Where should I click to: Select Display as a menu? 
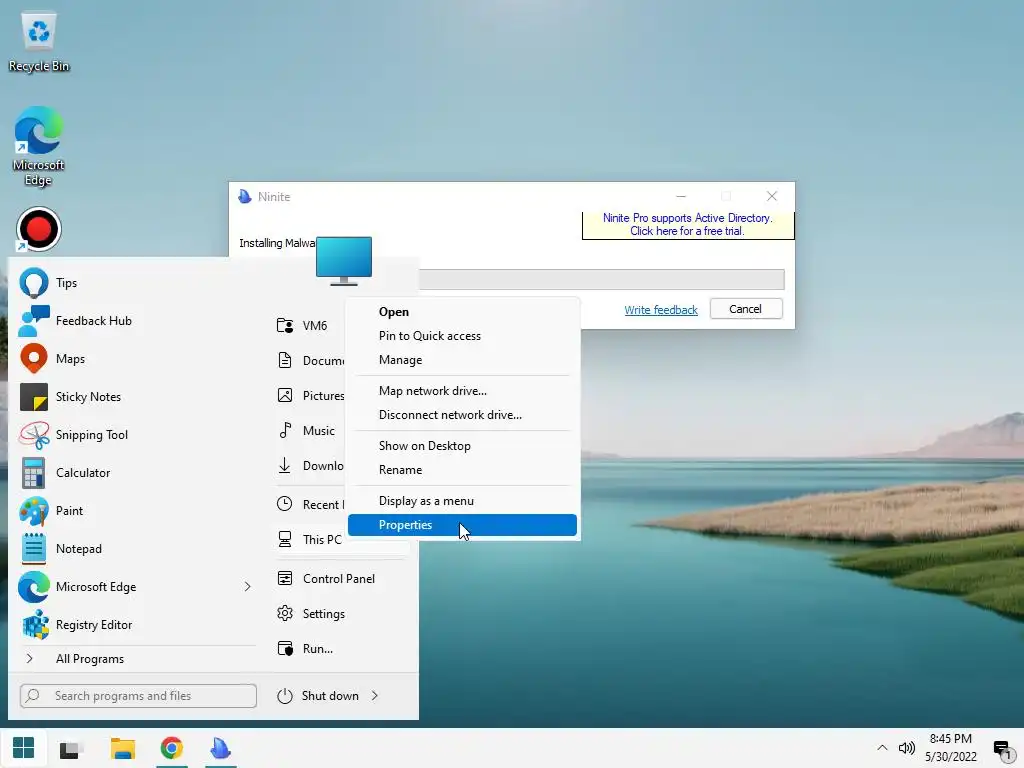pyautogui.click(x=462, y=501)
